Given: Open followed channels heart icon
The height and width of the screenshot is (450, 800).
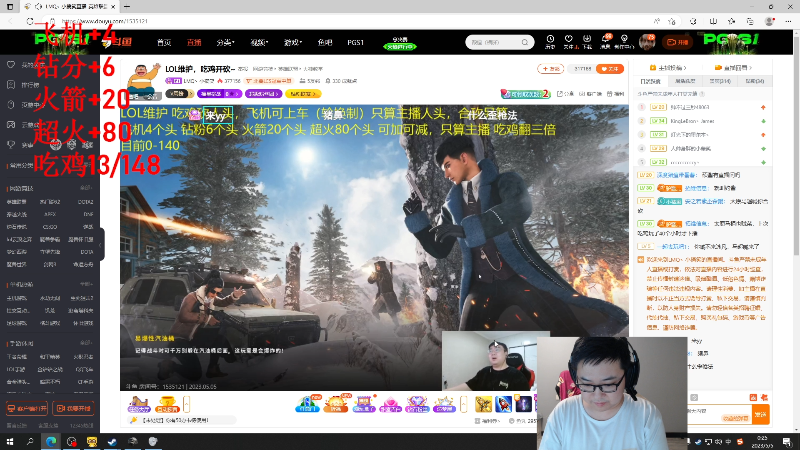Looking at the screenshot, I should coord(568,42).
